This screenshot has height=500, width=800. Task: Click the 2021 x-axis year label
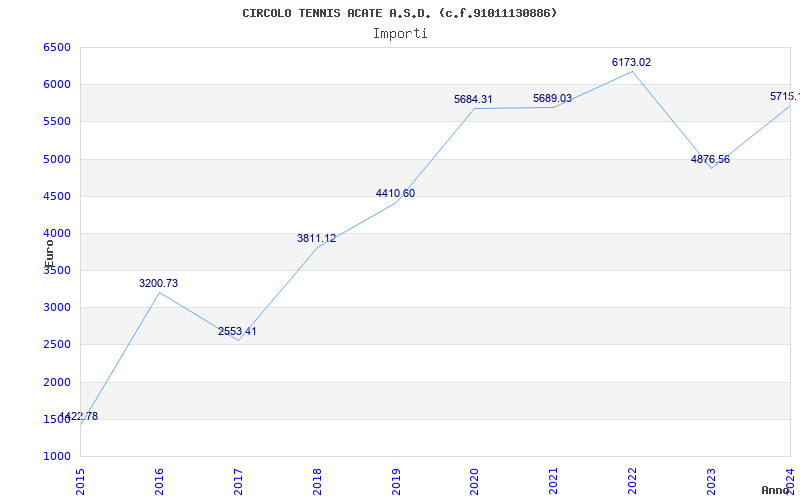(x=554, y=482)
